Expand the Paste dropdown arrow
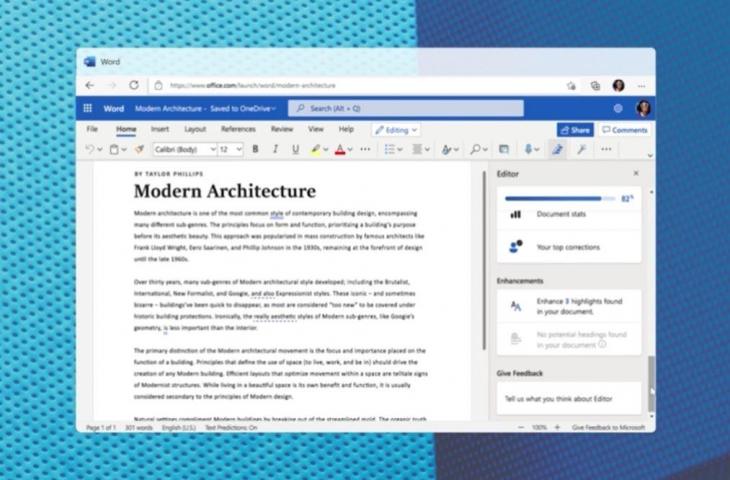The width and height of the screenshot is (730, 480). (124, 149)
